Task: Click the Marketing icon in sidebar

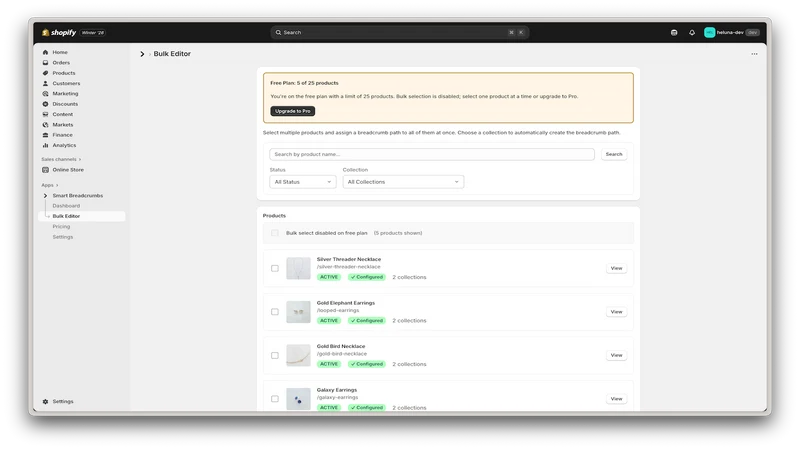Action: tap(45, 94)
